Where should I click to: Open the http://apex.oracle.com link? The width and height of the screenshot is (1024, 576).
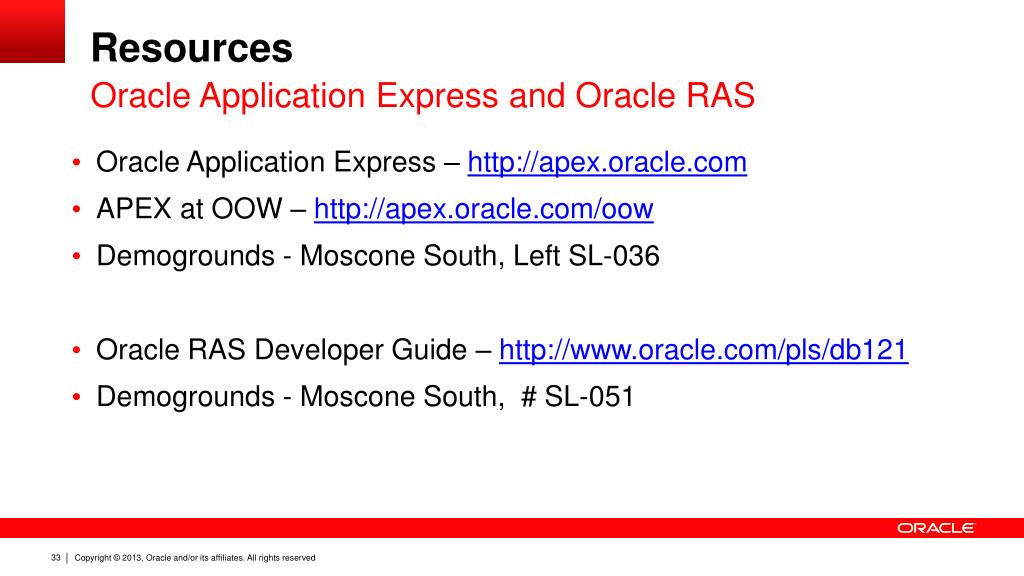point(607,163)
